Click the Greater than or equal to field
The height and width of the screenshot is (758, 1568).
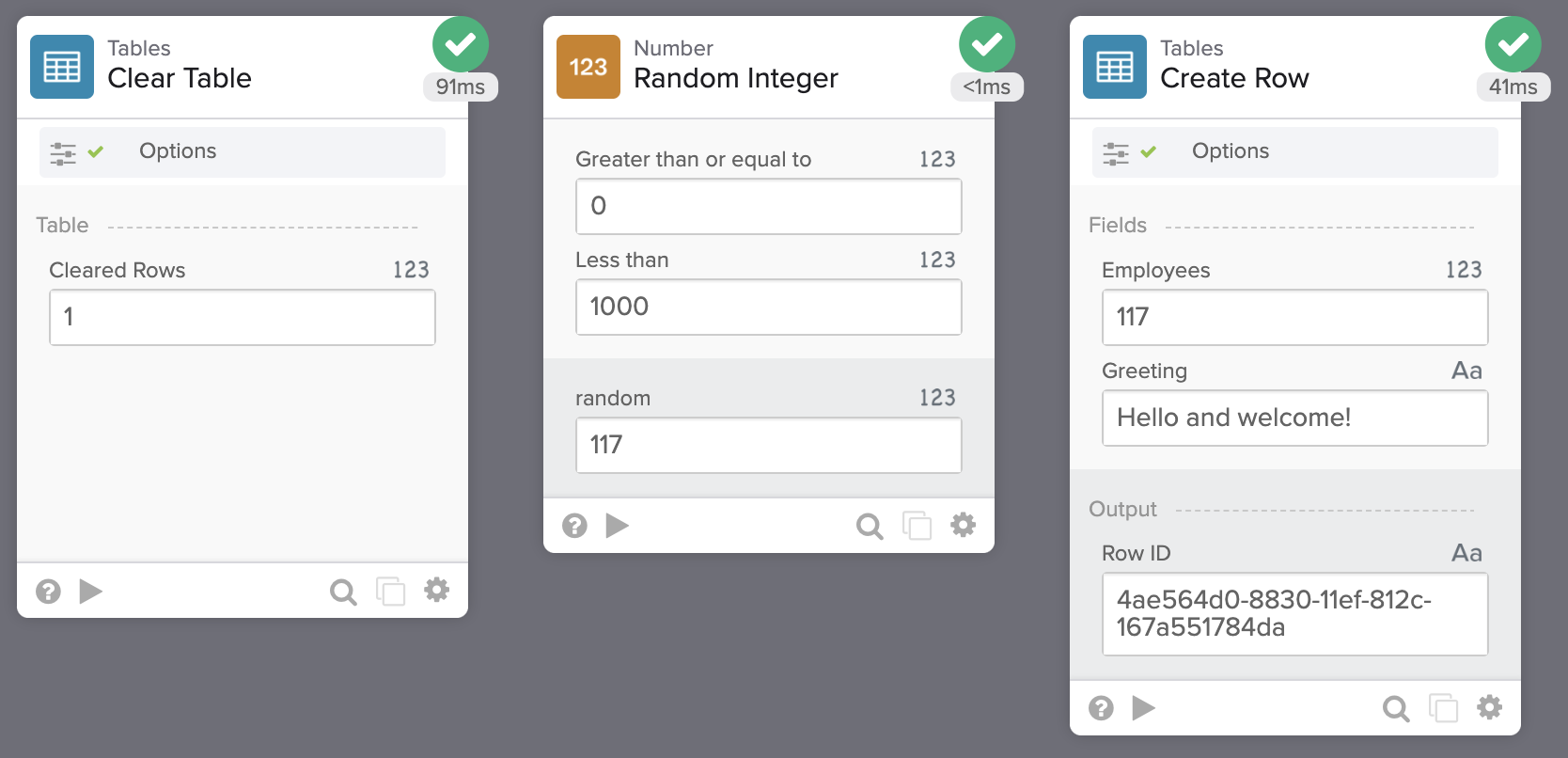[x=768, y=206]
